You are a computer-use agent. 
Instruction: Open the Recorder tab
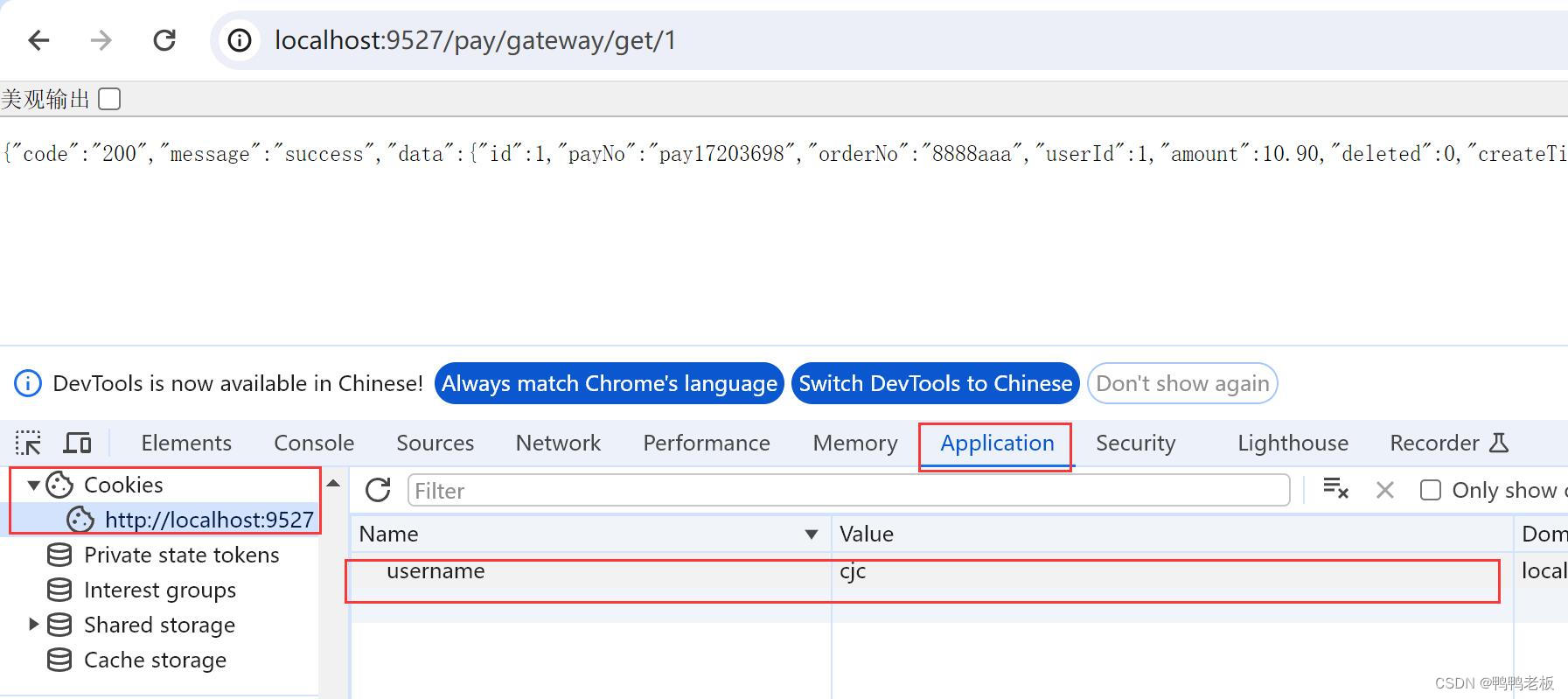(1449, 443)
